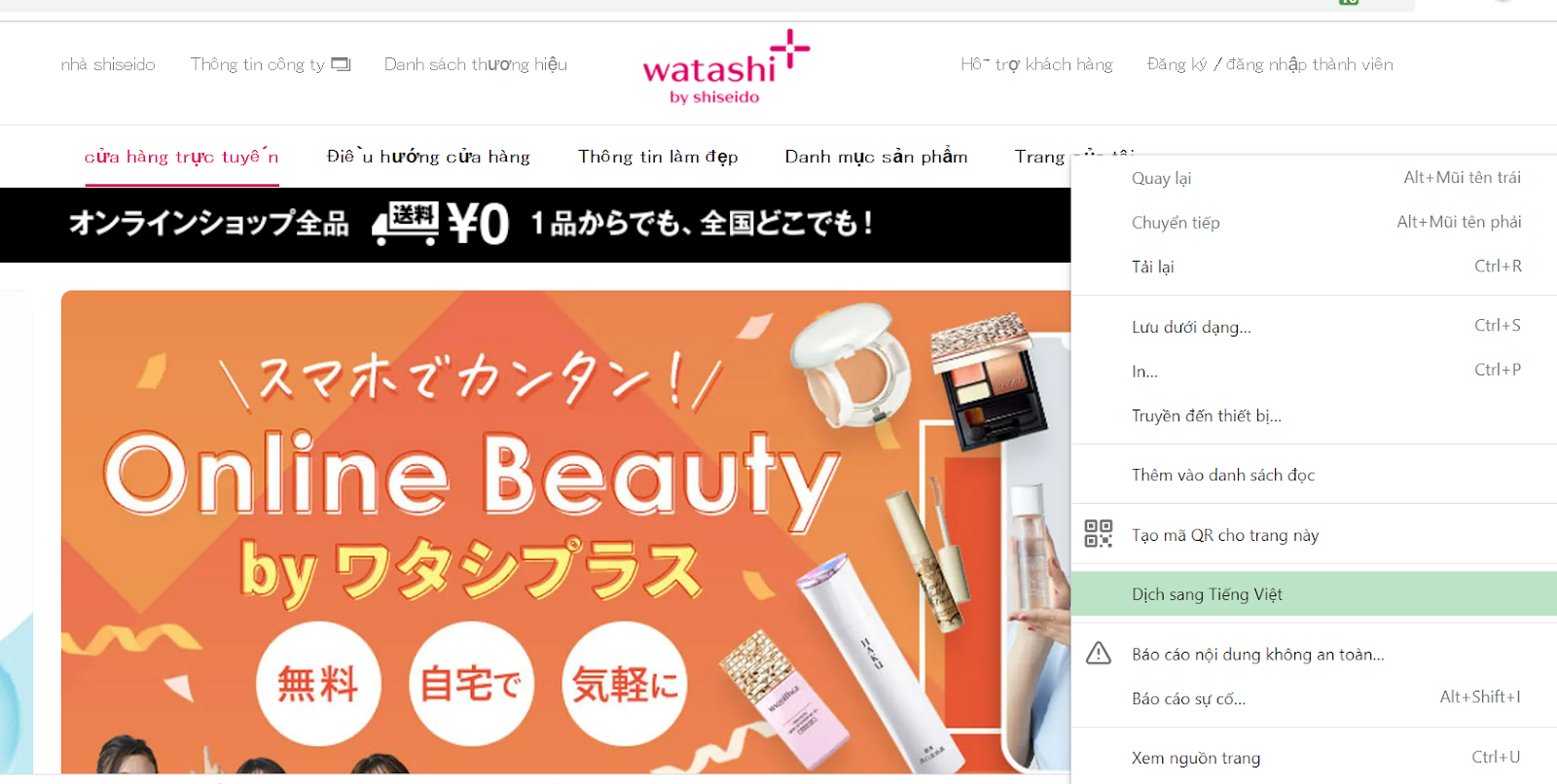Screen dimensions: 1557x784
Task: Select In... print option in context menu
Action: pos(1314,372)
